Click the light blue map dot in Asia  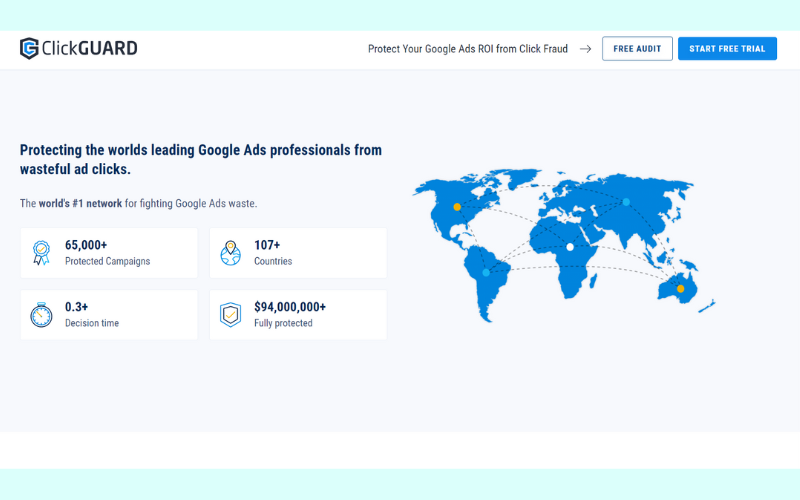pyautogui.click(x=626, y=202)
